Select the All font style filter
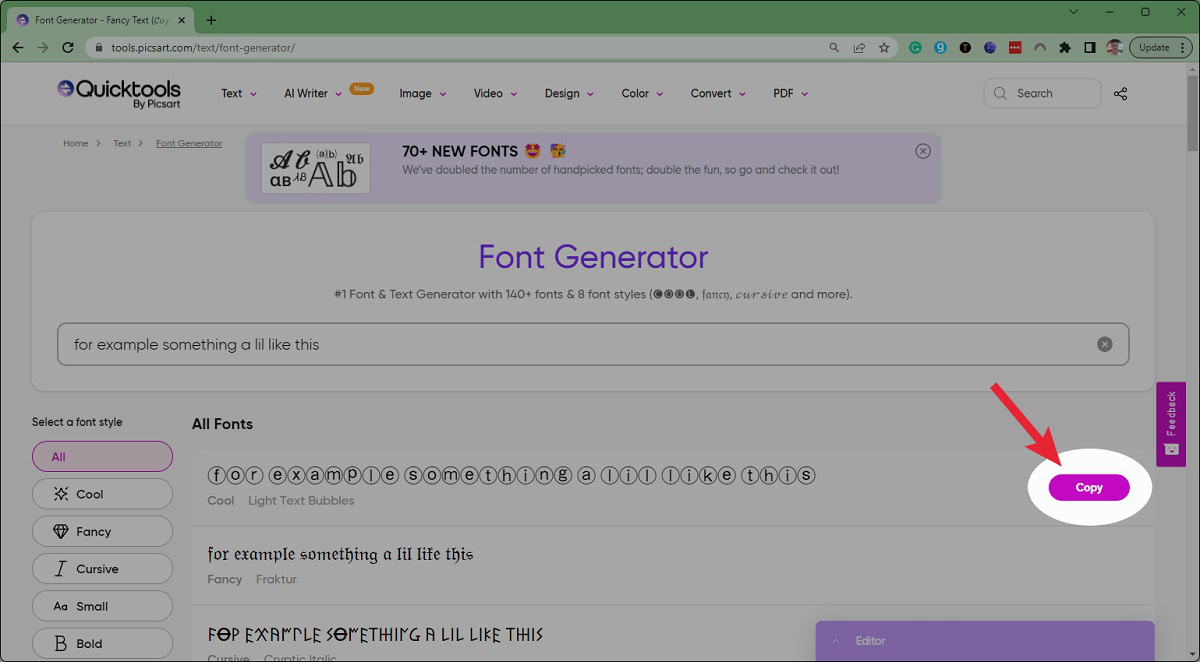The height and width of the screenshot is (662, 1200). coord(102,456)
